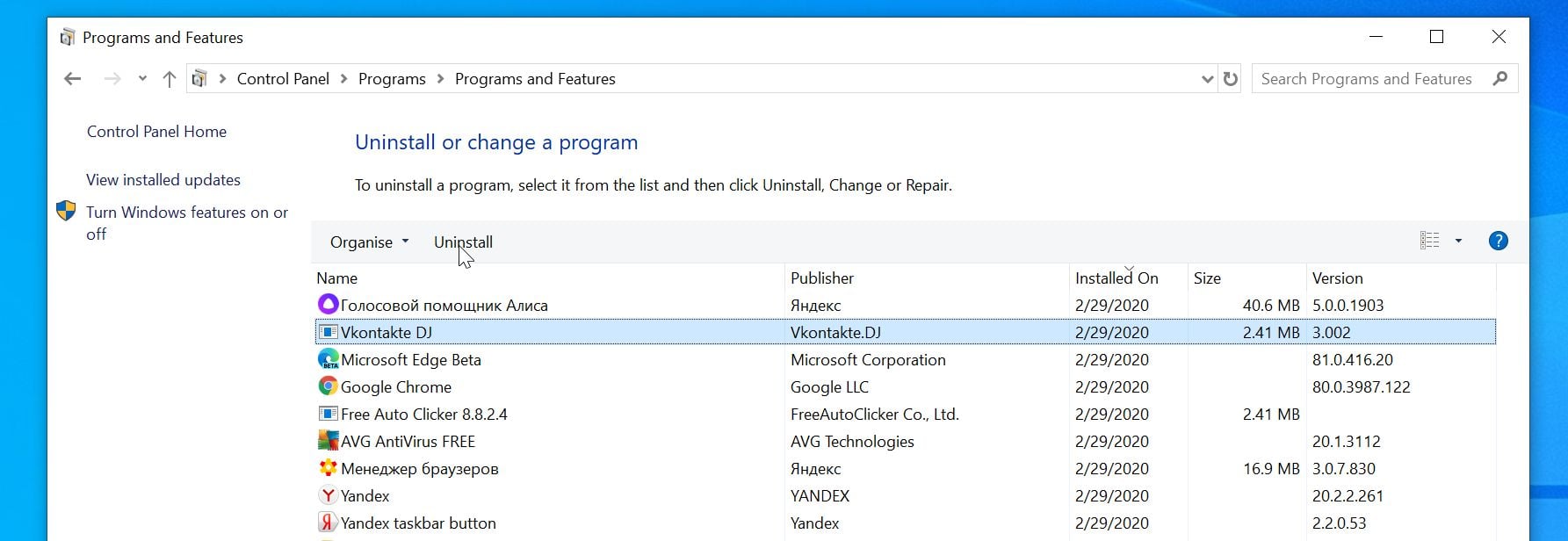Screen dimensions: 1568x541
Task: Click the Uninstall toolbar button
Action: (463, 242)
